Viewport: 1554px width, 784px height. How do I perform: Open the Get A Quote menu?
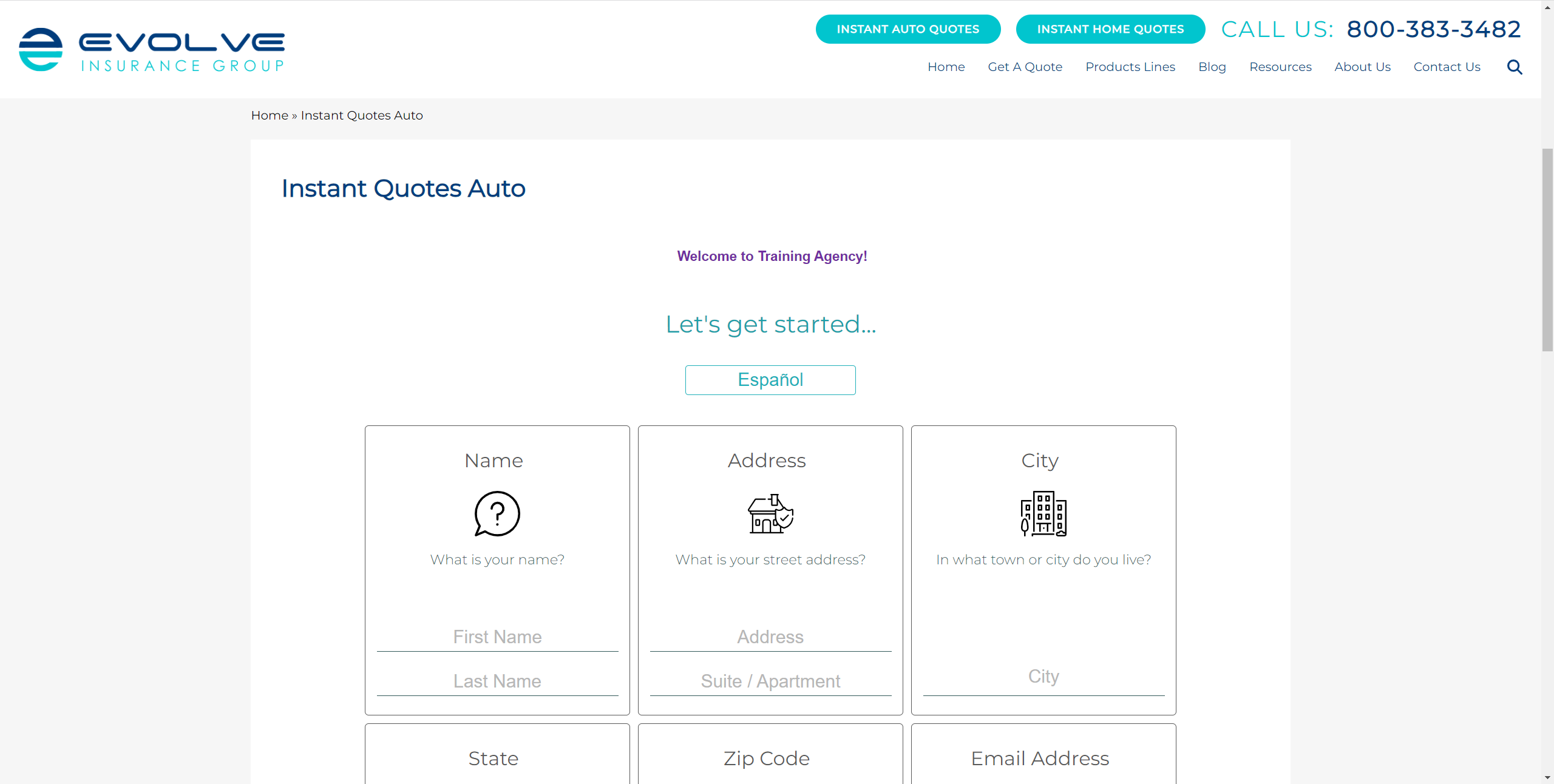point(1025,67)
